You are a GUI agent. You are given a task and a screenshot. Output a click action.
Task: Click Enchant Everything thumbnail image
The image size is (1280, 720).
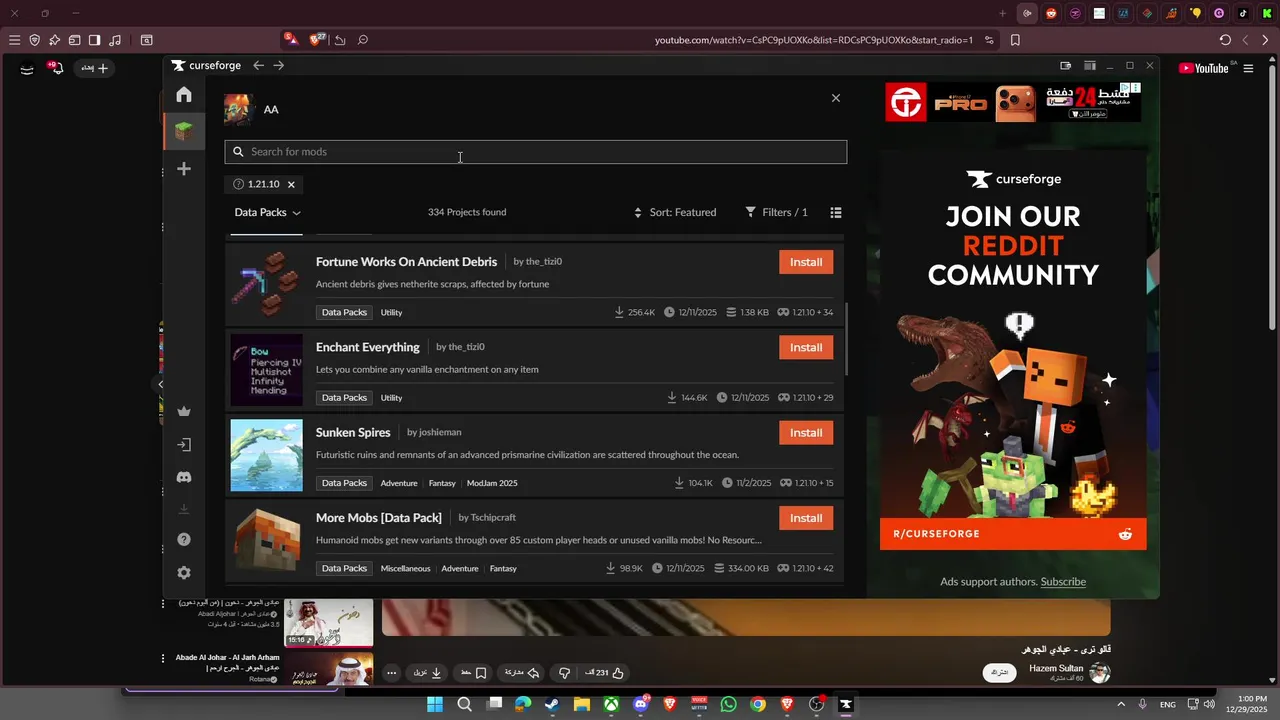tap(266, 370)
